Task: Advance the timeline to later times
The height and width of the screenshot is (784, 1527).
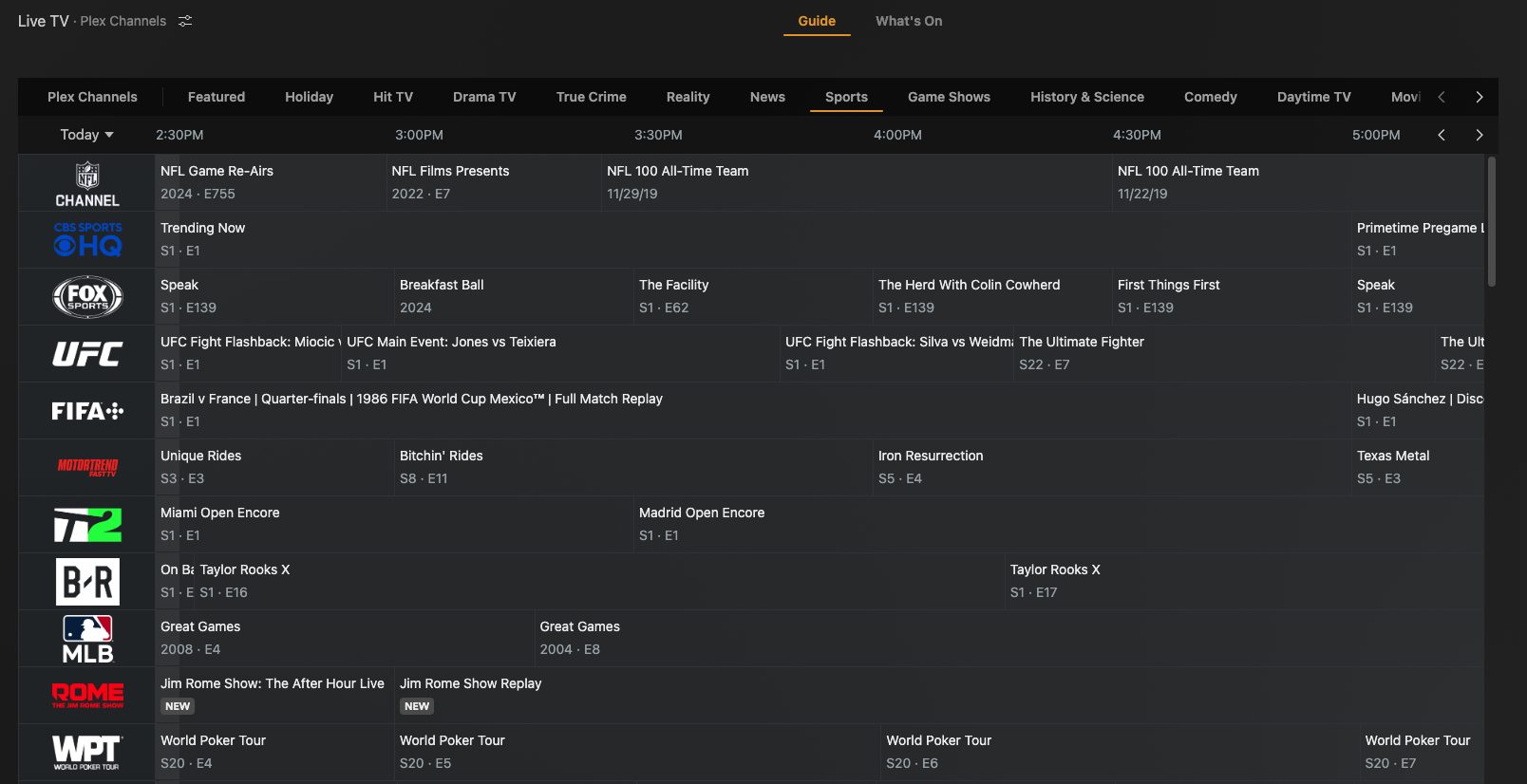Action: 1479,135
